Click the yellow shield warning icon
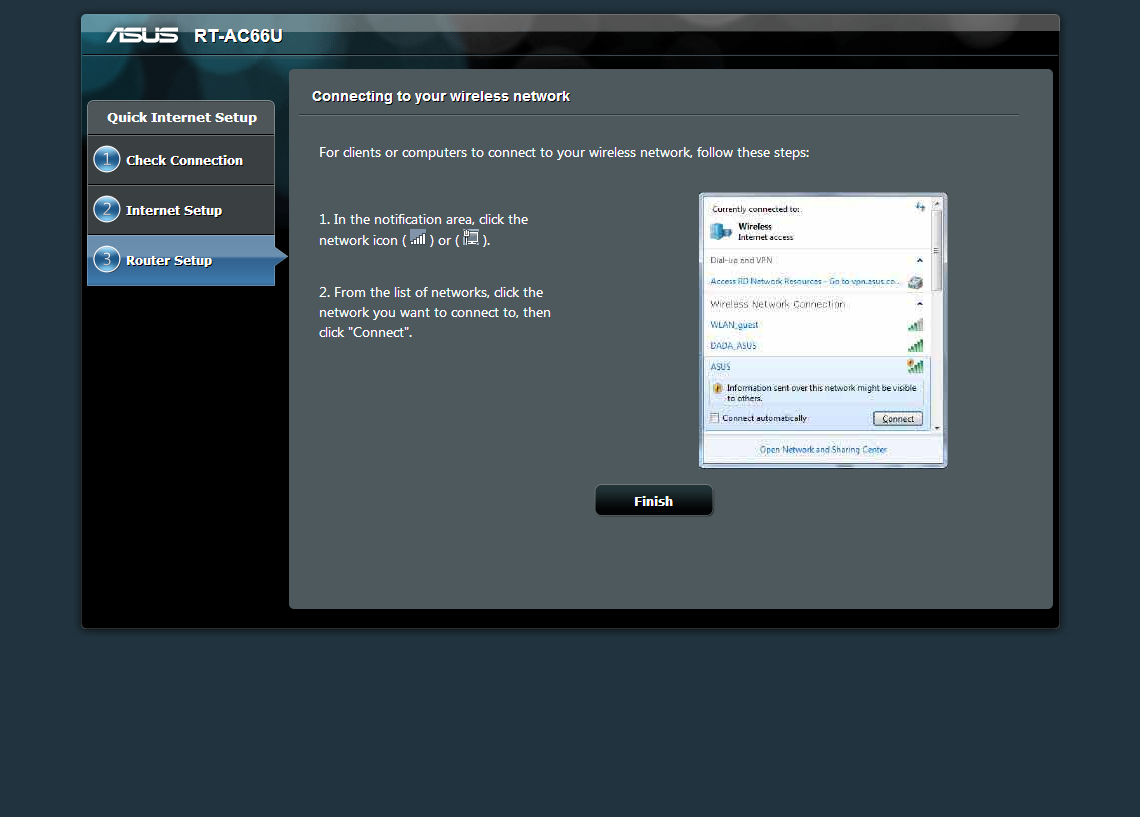 click(717, 388)
